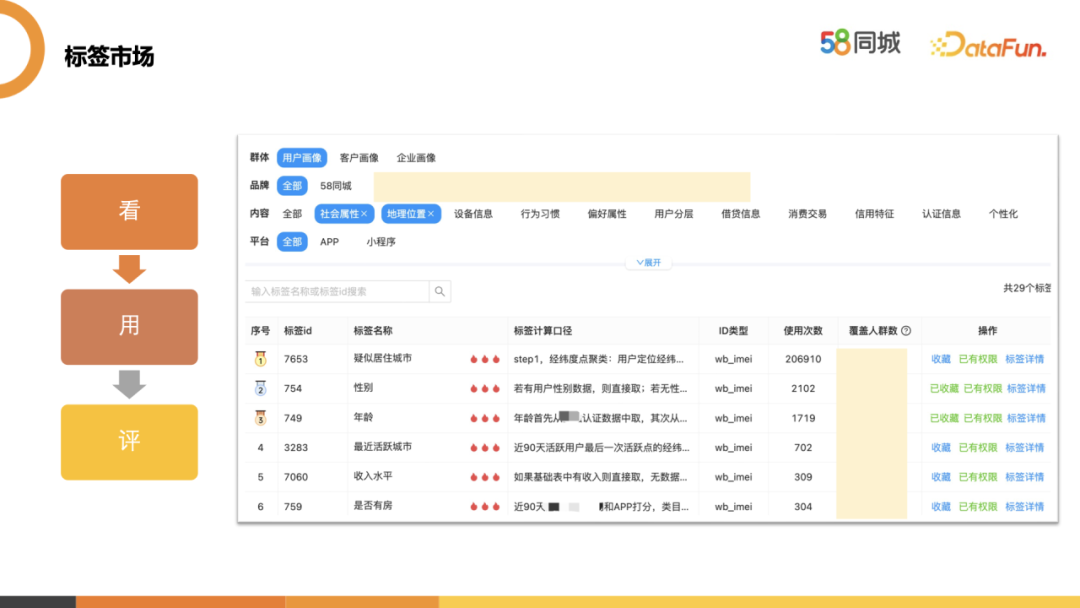
Task: Switch to the 客户画像 tab
Action: pyautogui.click(x=358, y=157)
